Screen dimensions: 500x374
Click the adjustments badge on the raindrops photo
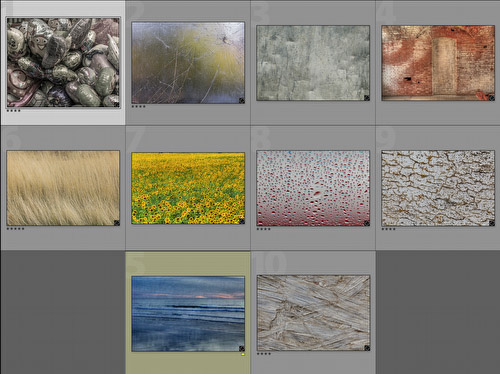(367, 223)
